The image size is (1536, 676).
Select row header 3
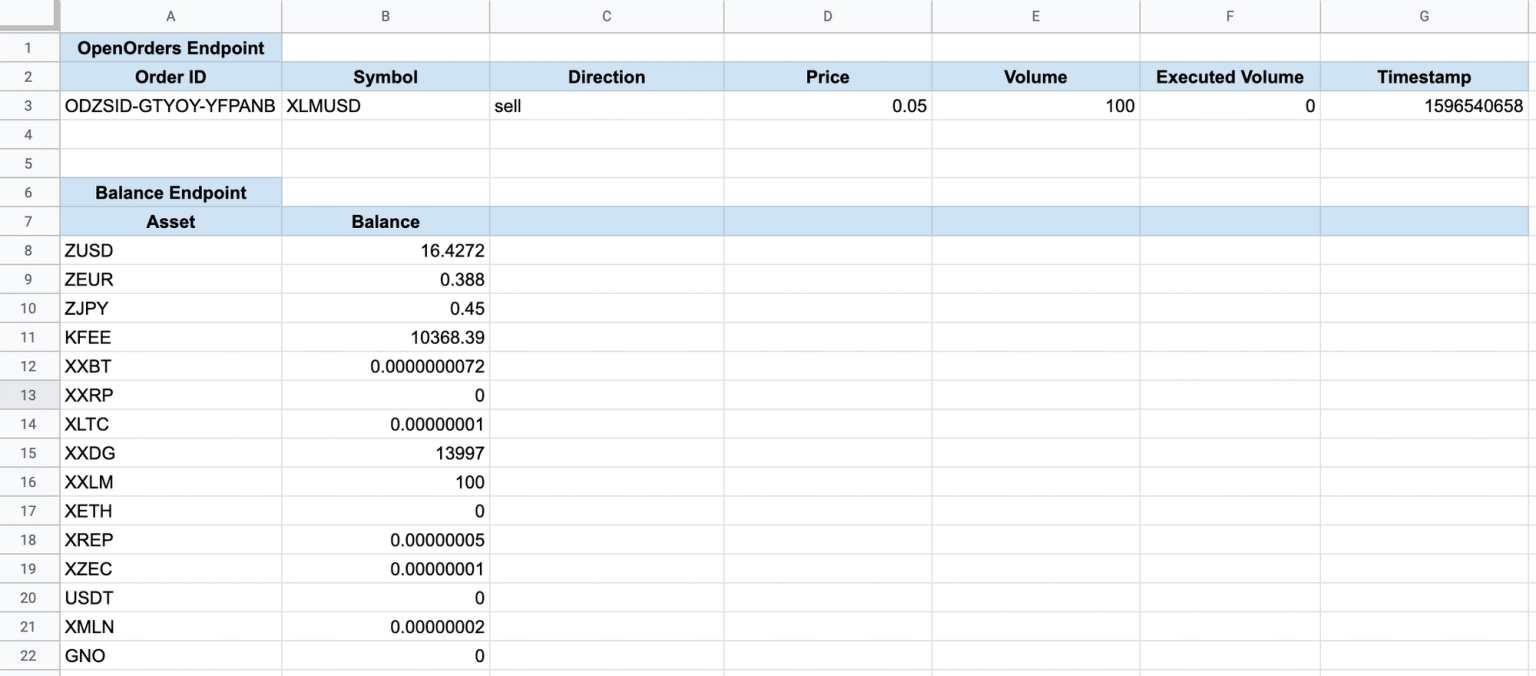coord(28,105)
